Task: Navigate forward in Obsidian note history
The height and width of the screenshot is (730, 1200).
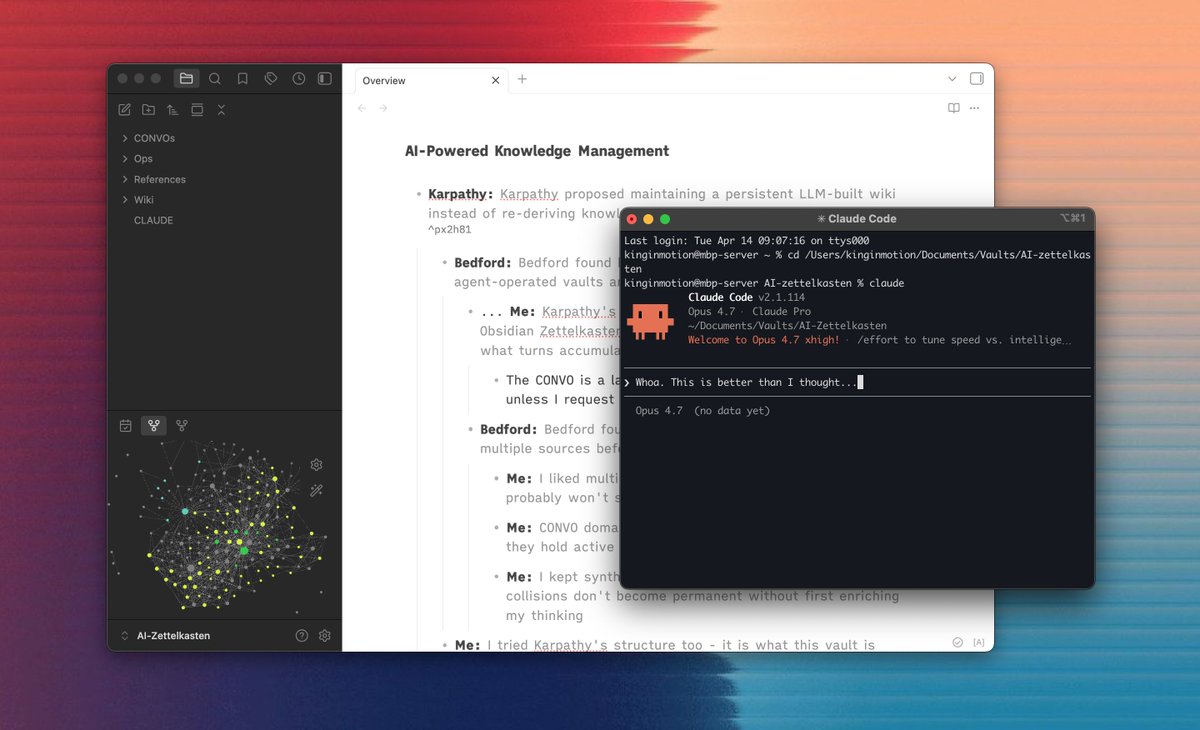Action: point(383,108)
